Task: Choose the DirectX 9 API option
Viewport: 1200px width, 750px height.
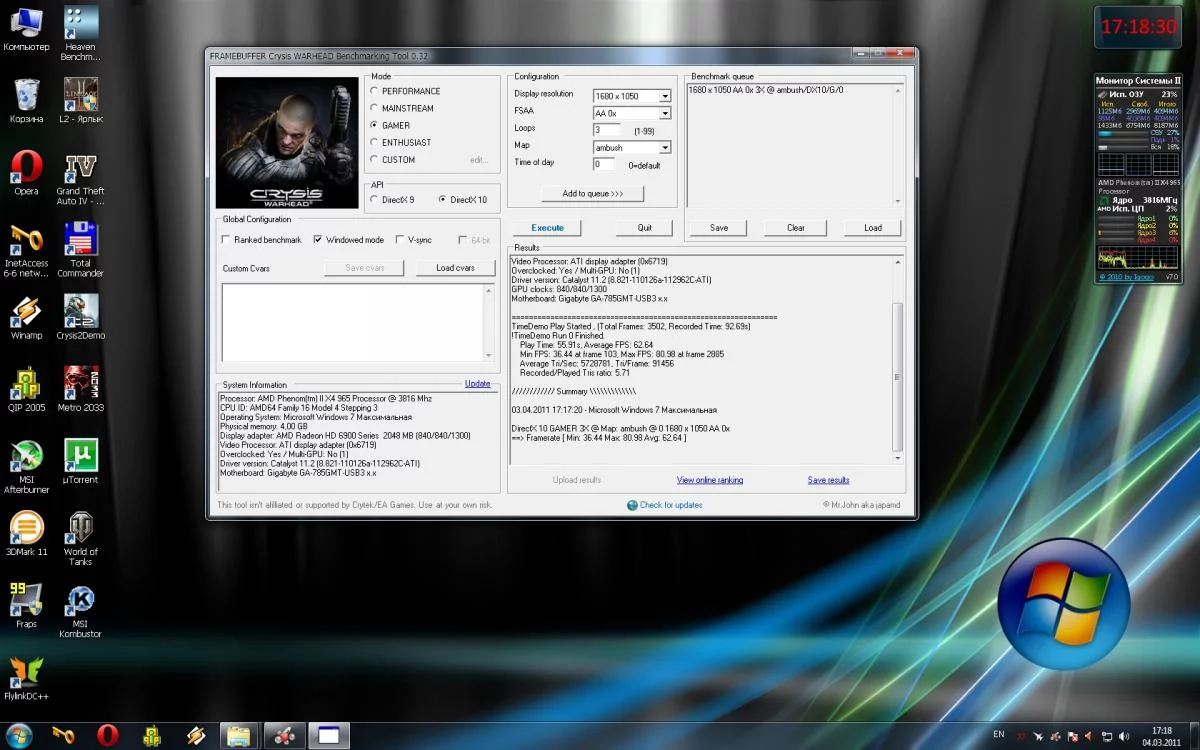Action: [375, 200]
